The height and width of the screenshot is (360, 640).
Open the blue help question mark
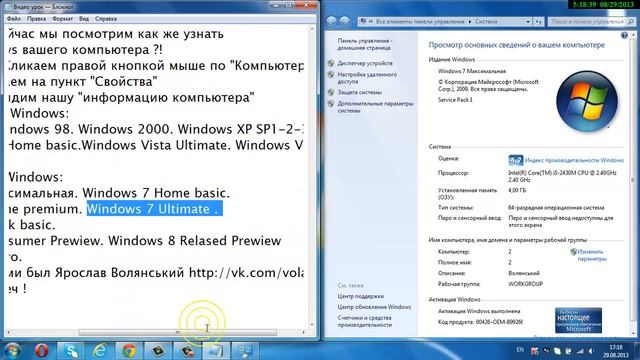[x=624, y=36]
